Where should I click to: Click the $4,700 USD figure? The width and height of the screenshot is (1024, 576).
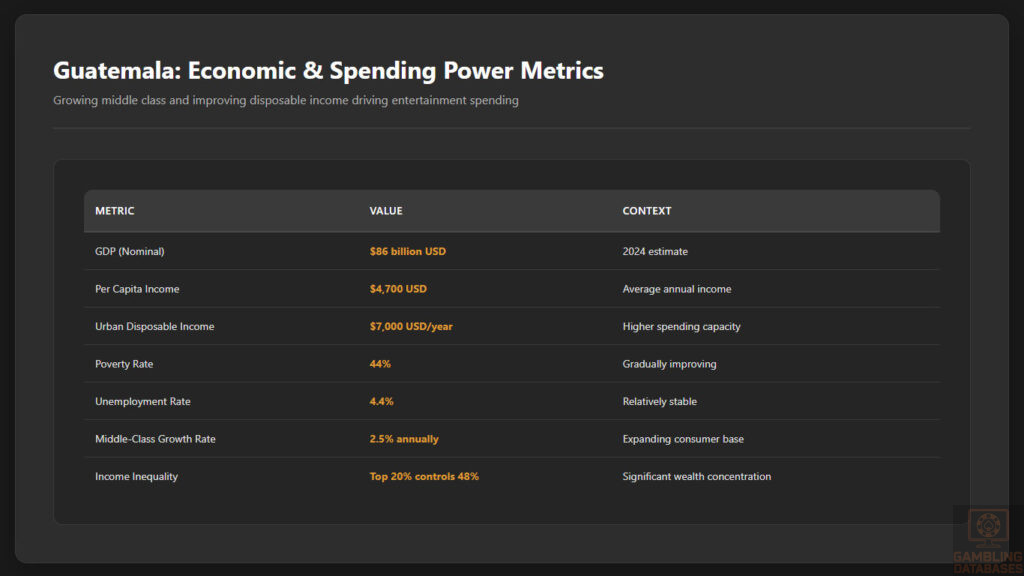pos(399,289)
